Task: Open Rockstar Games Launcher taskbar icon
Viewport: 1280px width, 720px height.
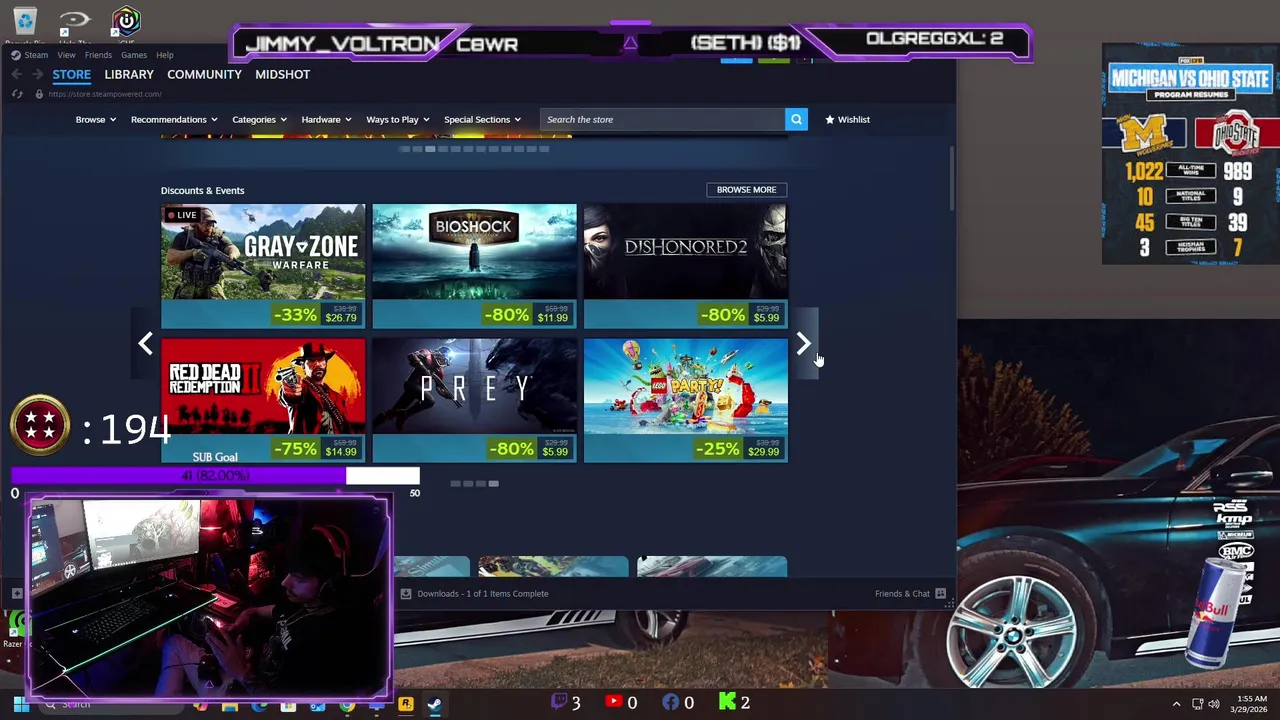Action: pyautogui.click(x=406, y=704)
